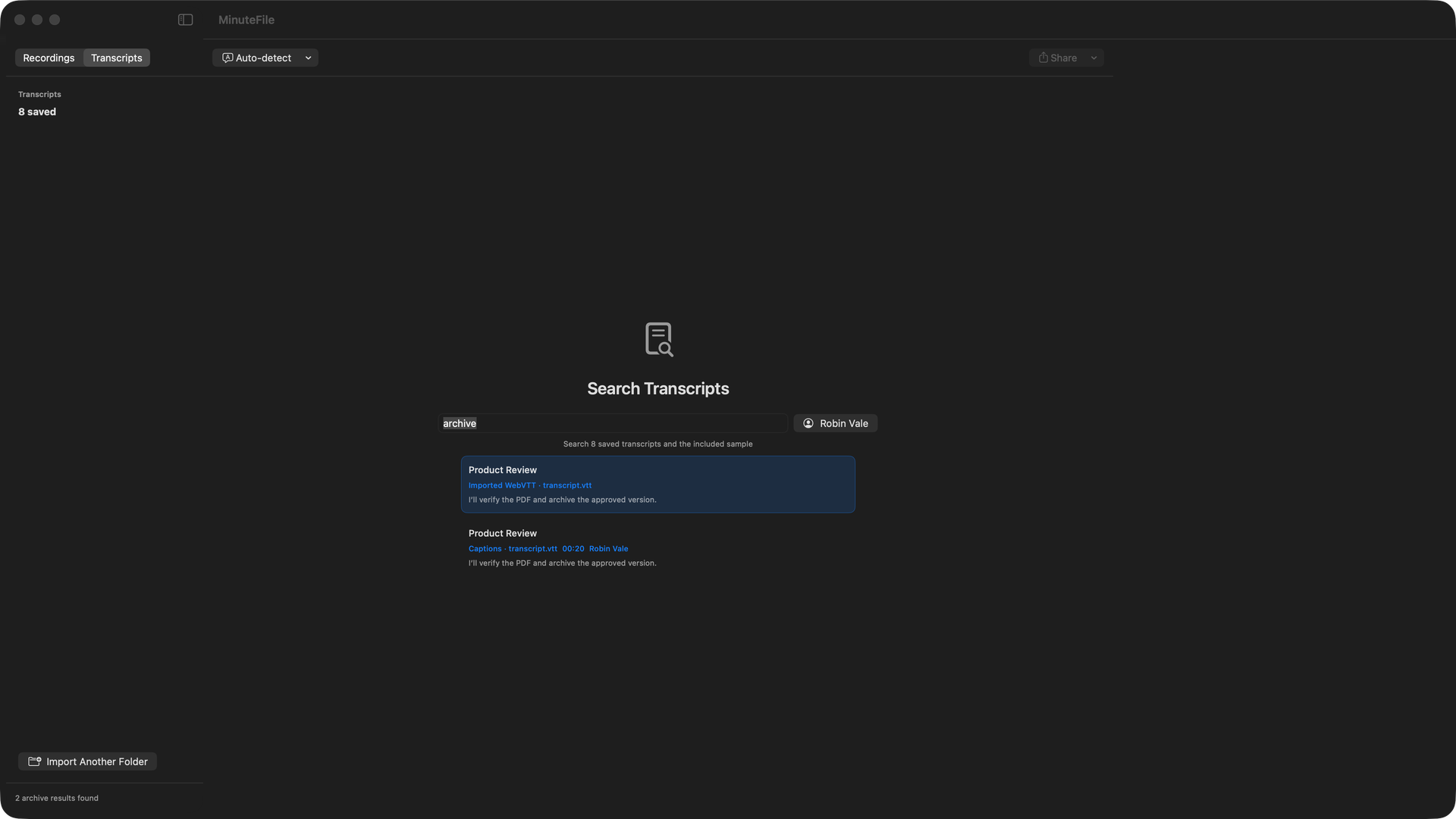Open the Auto-detect language dropdown
The height and width of the screenshot is (819, 1456).
click(265, 58)
